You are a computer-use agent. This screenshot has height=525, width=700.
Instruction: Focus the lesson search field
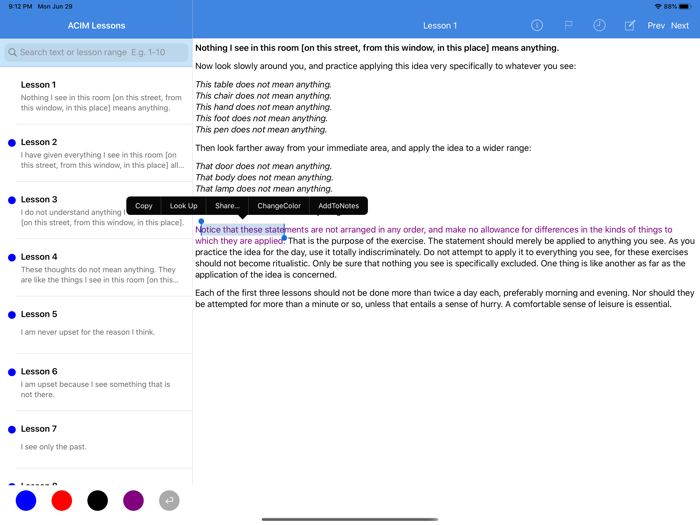[x=96, y=52]
